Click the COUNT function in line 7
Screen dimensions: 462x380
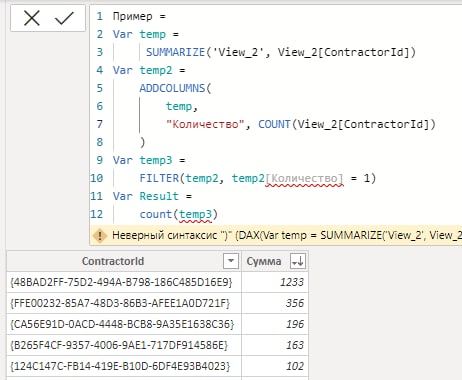274,124
